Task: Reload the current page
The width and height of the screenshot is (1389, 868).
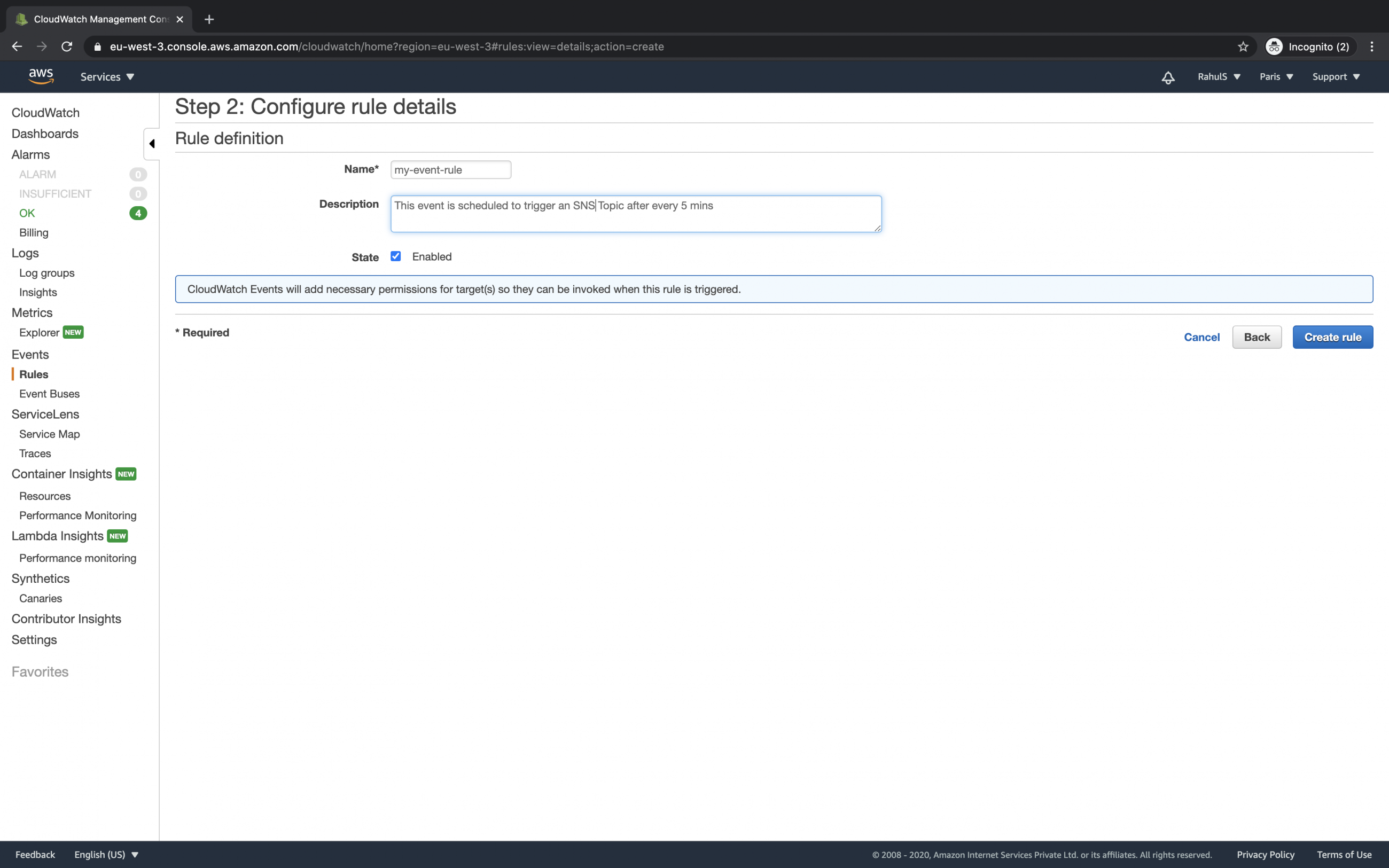Action: click(67, 46)
